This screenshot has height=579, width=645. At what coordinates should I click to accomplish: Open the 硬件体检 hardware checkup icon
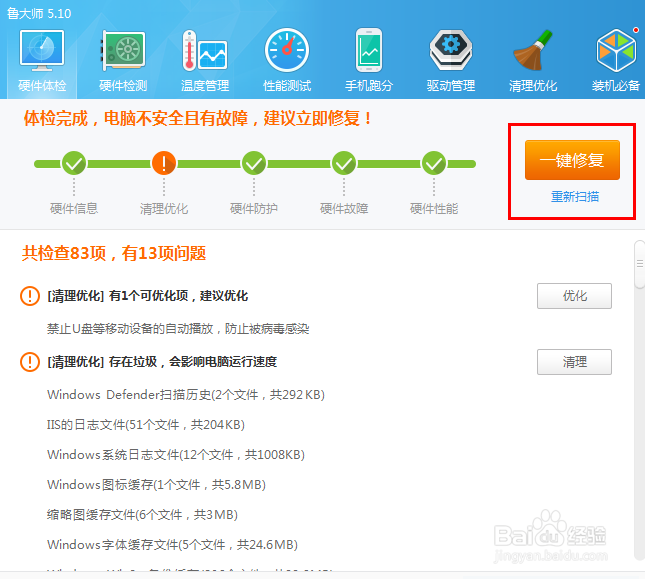(42, 50)
